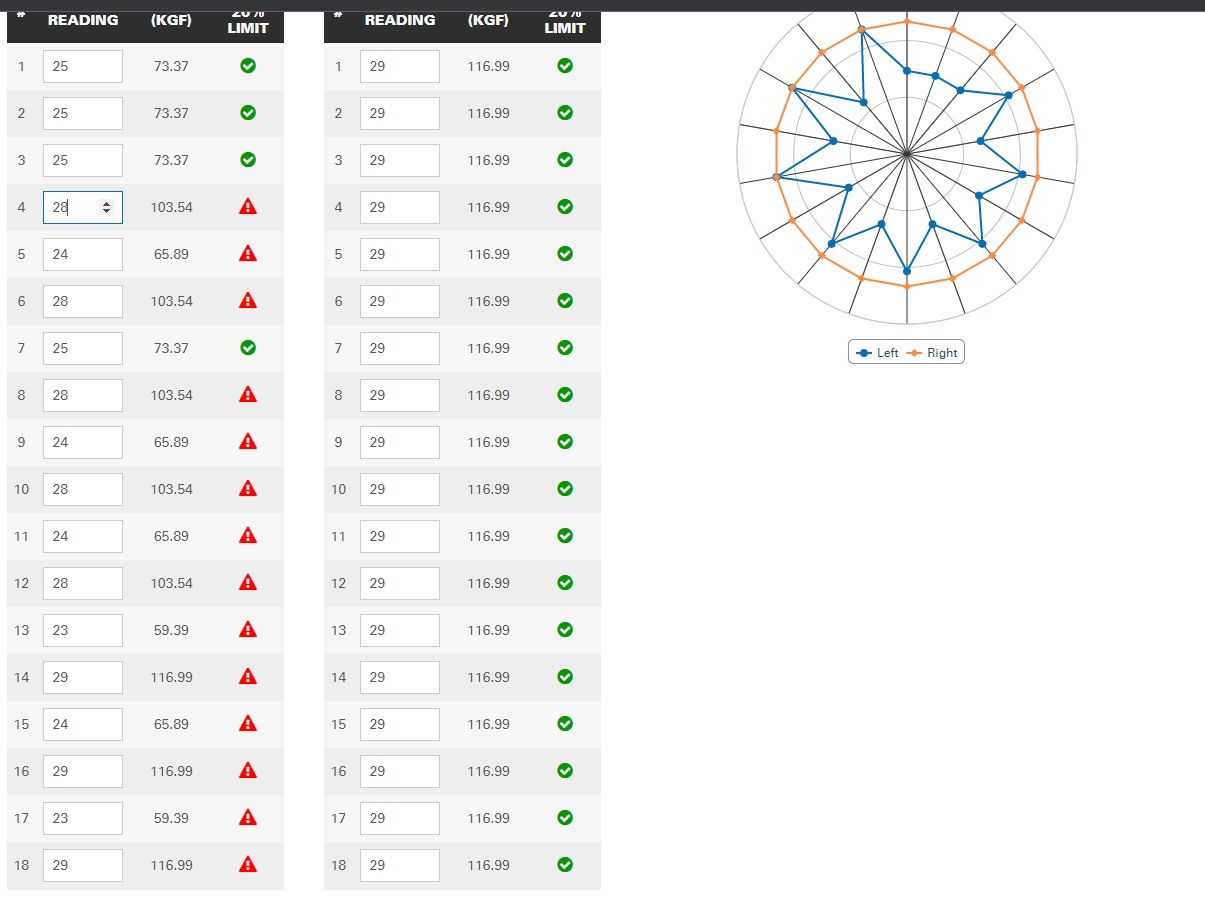Viewport: 1205px width, 911px height.
Task: Select right table reading field for spoke 5
Action: (x=399, y=254)
